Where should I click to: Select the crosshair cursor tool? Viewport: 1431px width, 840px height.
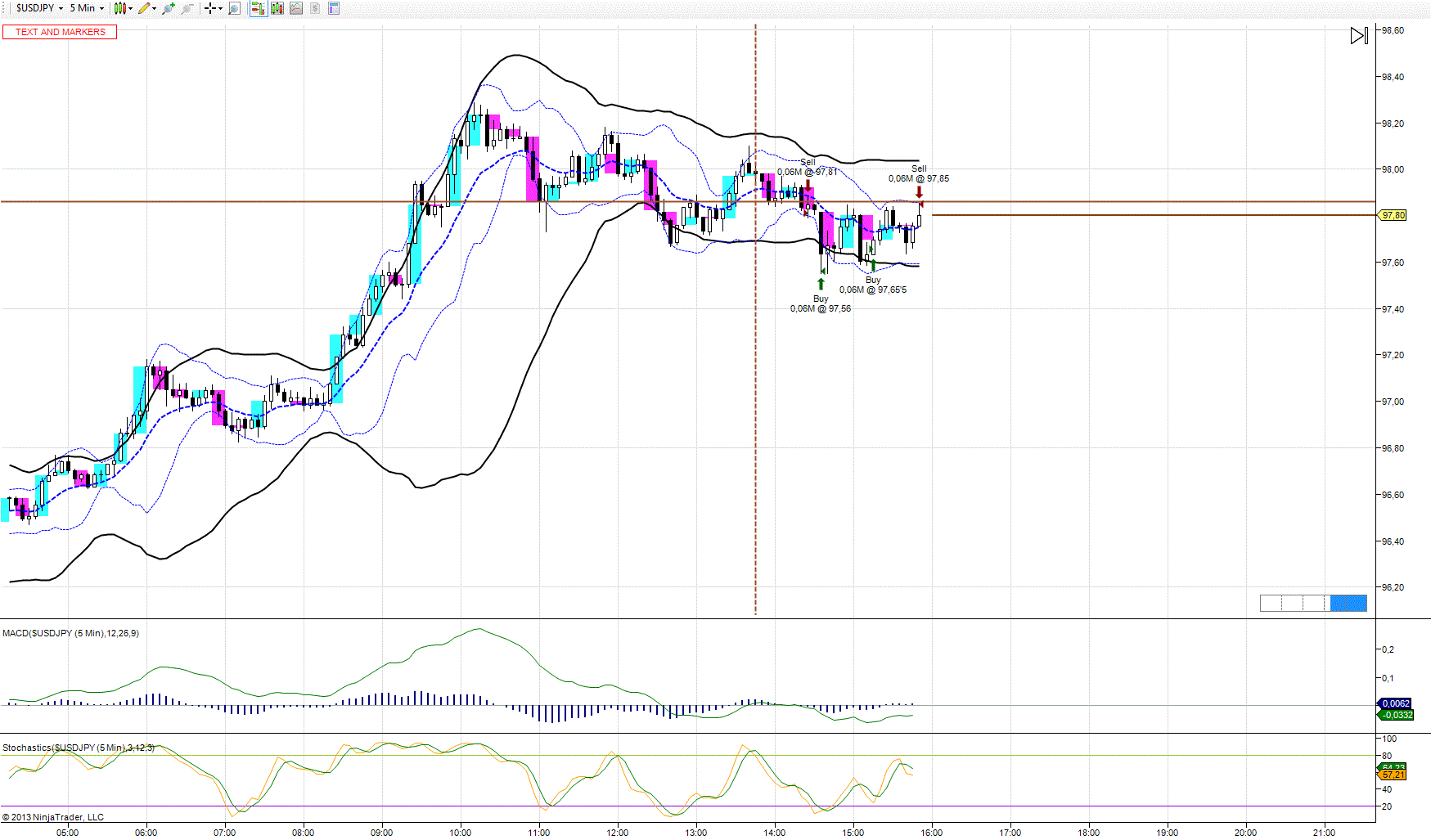211,8
